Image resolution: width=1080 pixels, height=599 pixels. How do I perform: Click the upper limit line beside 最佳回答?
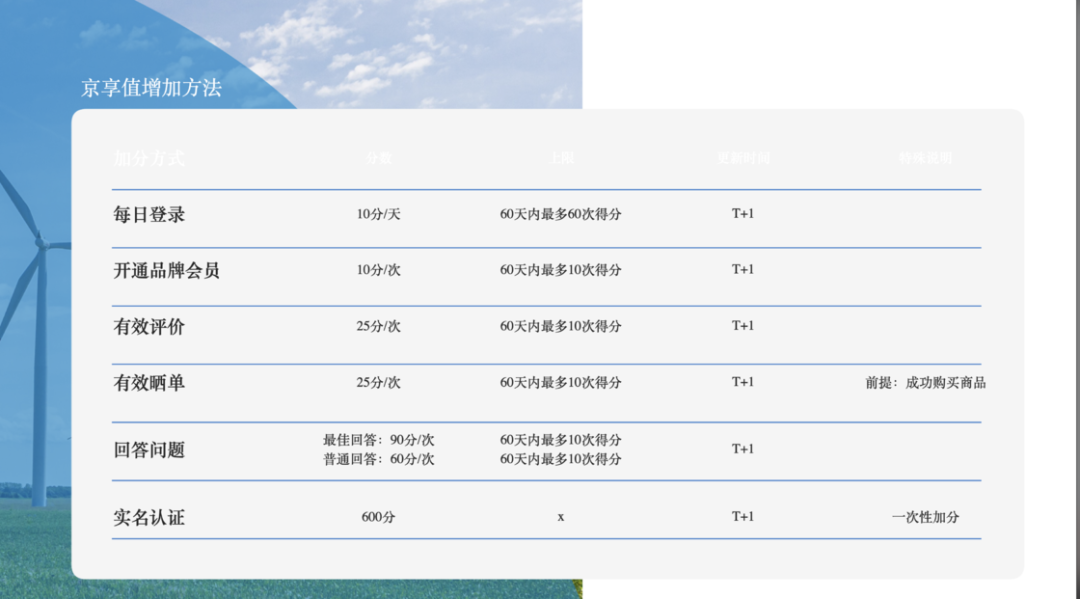pos(561,440)
